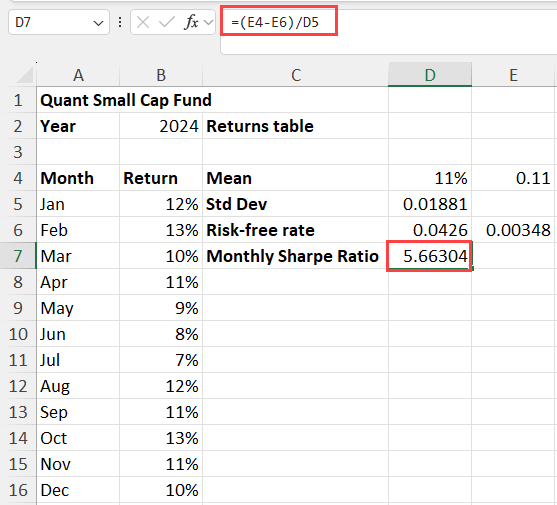Expand the Name Box dropdown arrow
The width and height of the screenshot is (557, 505).
pyautogui.click(x=98, y=23)
